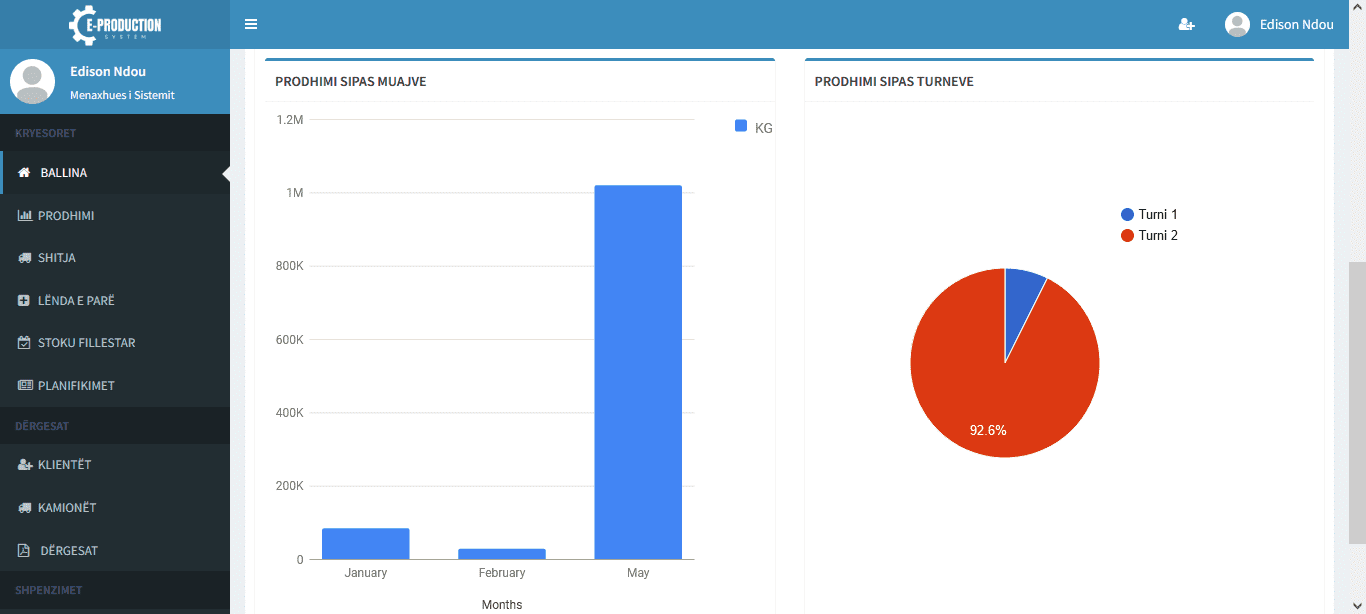The image size is (1366, 614).
Task: Click the E-Production System logo
Action: [115, 25]
